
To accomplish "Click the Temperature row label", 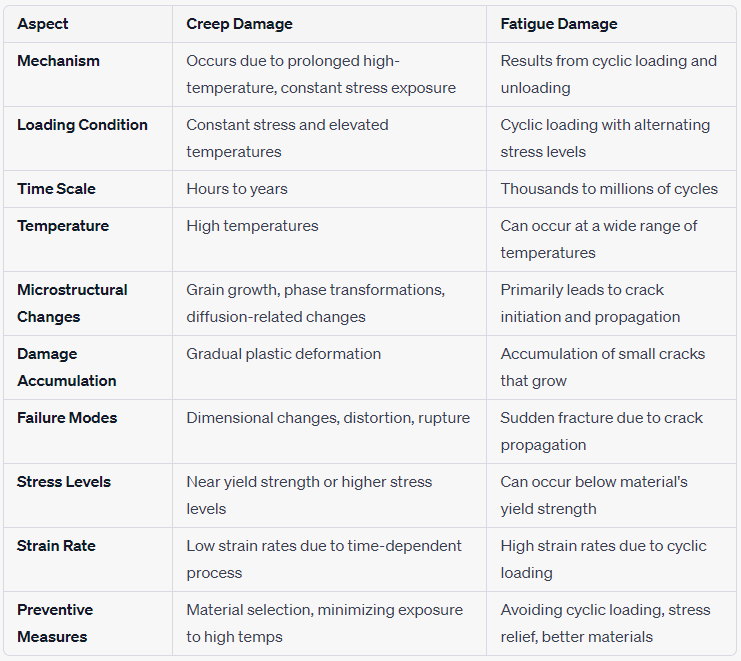I will coord(63,226).
